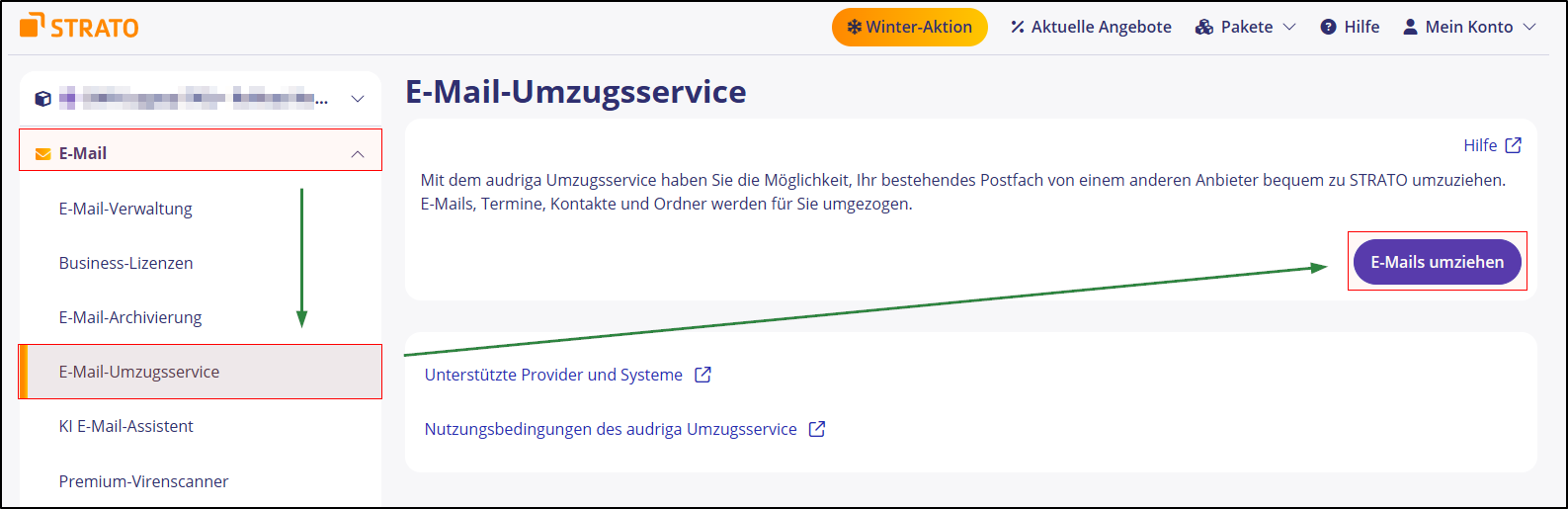Collapse the E-Mail section chevron
This screenshot has width=1568, height=509.
[358, 154]
